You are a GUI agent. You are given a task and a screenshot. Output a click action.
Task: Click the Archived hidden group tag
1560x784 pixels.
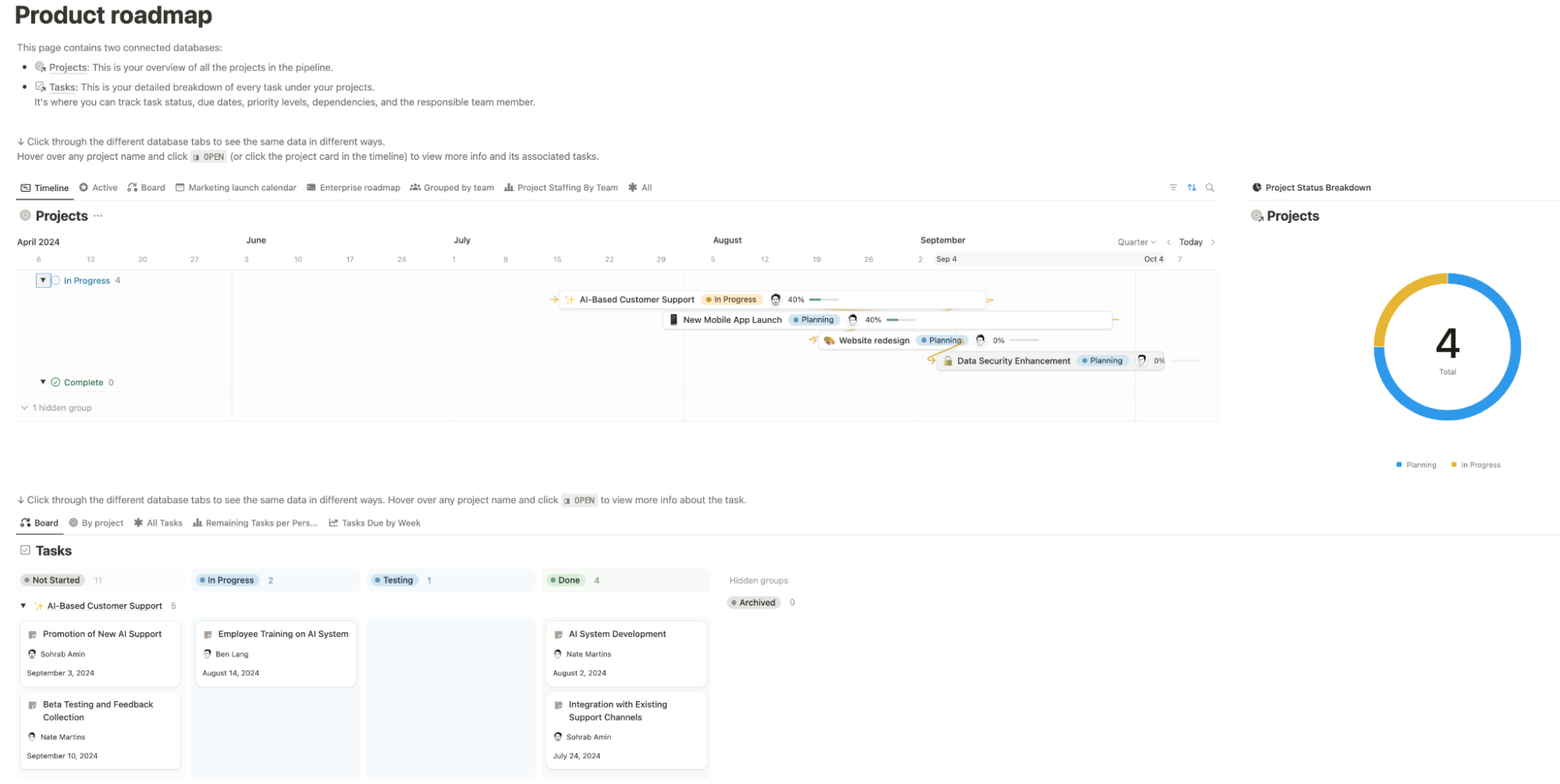754,603
